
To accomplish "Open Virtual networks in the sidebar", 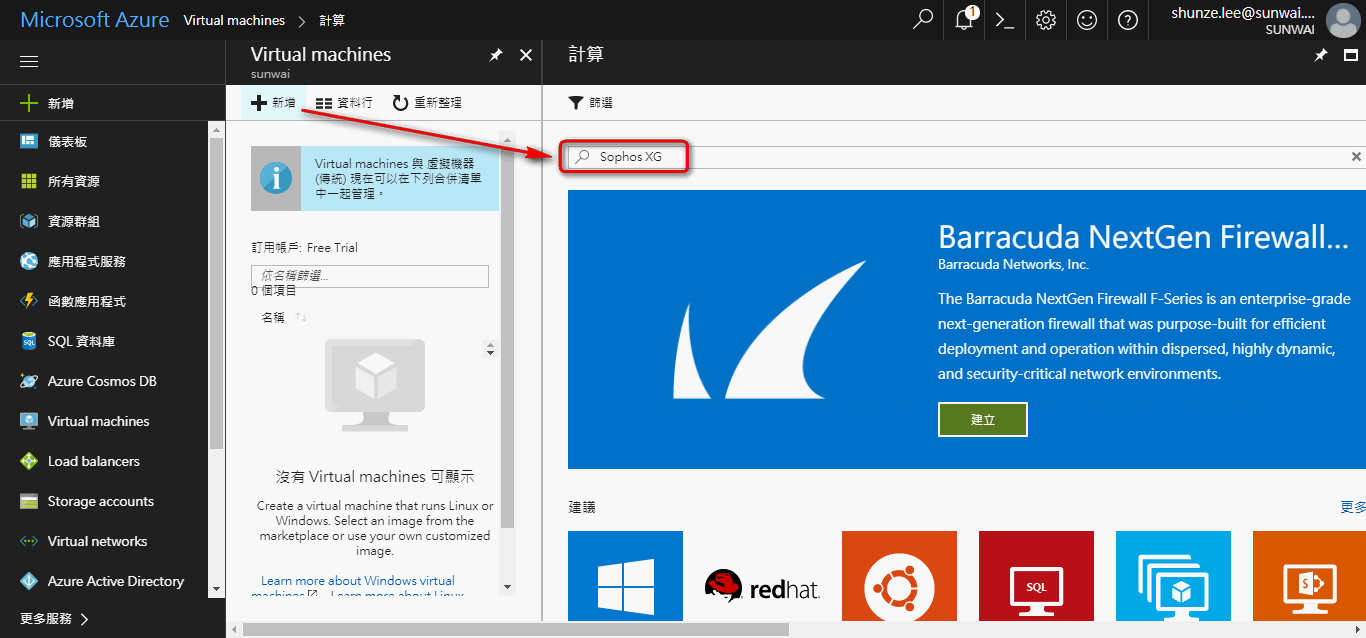I will 105,541.
